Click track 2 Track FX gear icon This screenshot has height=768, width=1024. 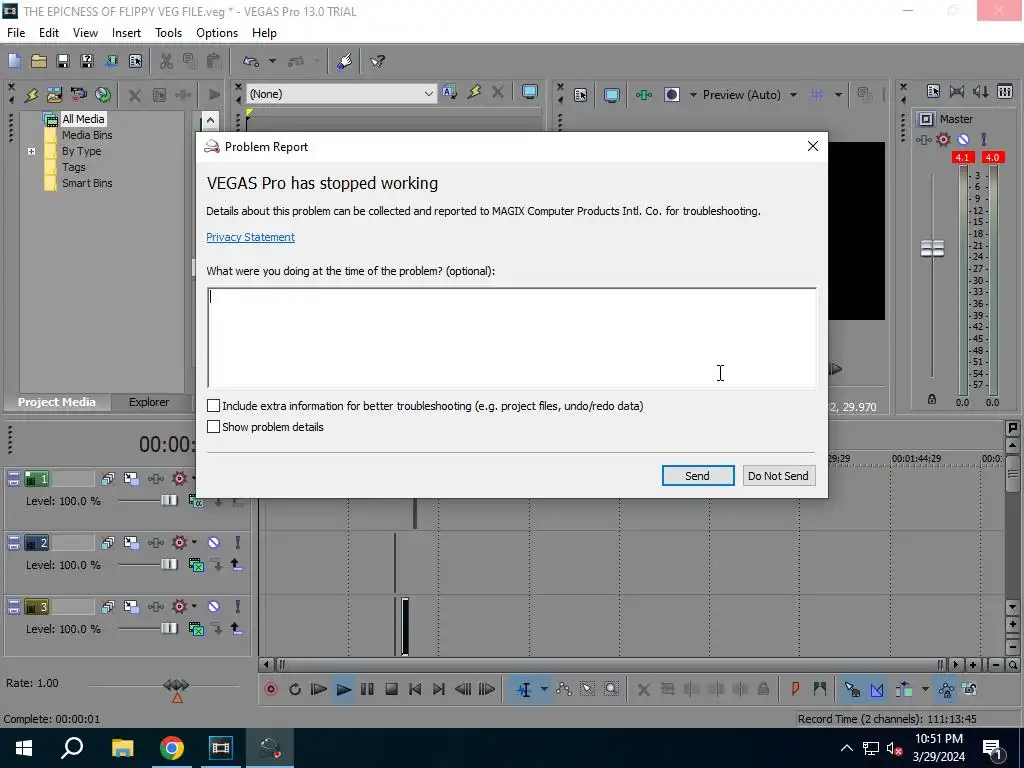pyautogui.click(x=179, y=543)
